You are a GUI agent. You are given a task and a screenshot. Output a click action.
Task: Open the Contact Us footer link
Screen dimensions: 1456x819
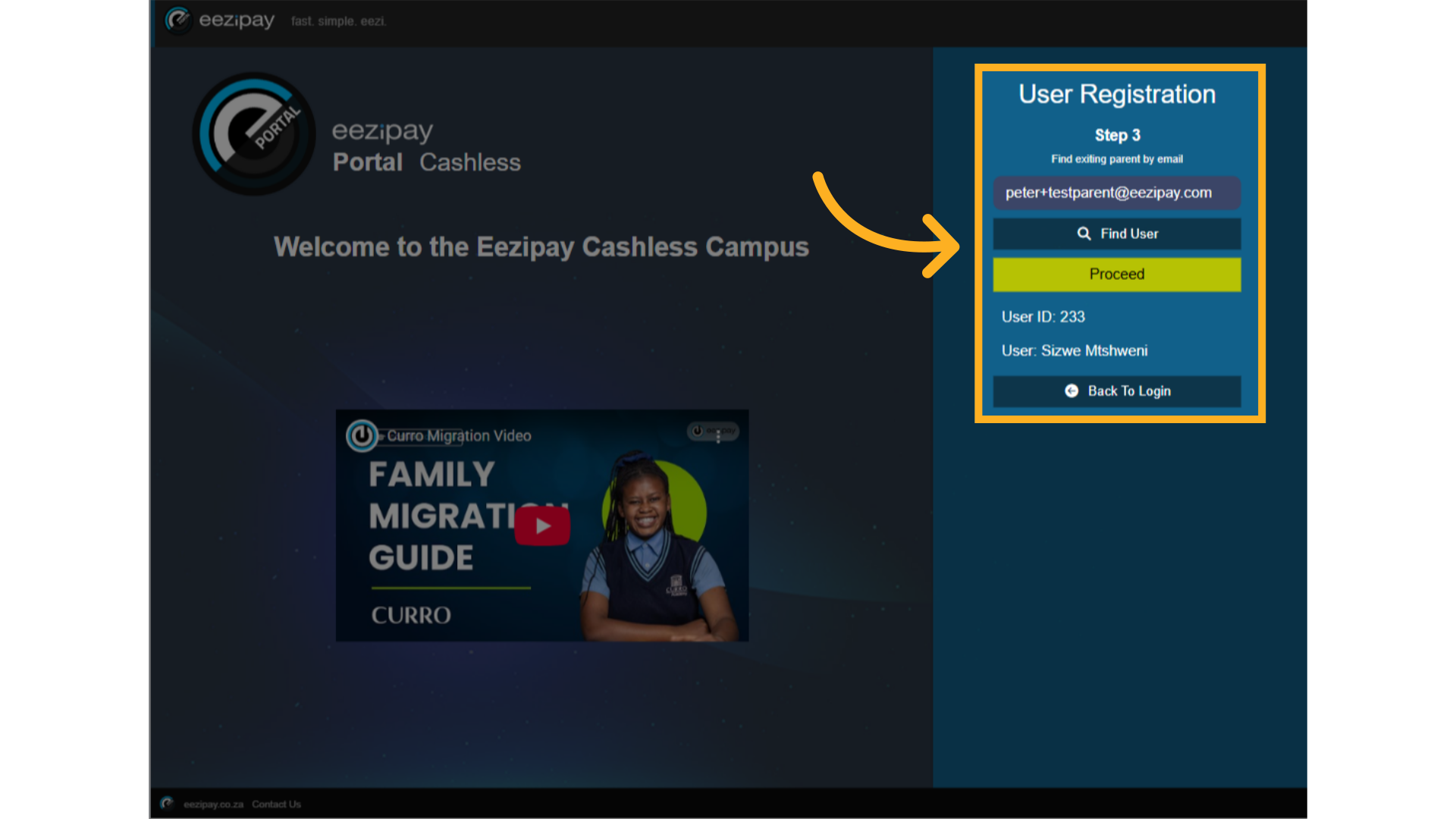click(x=276, y=805)
